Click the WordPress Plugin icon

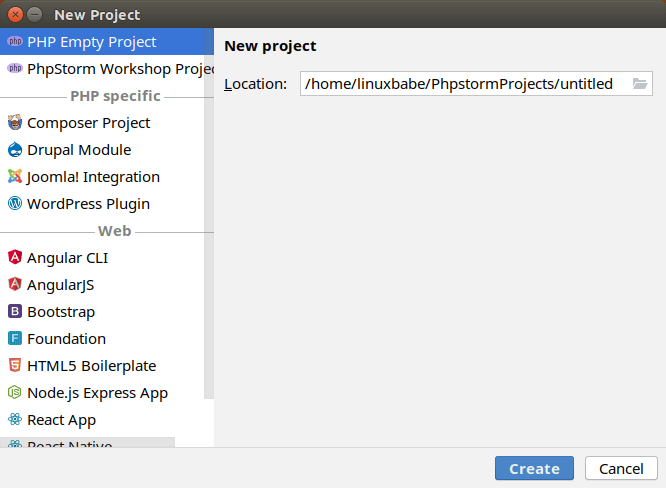[x=15, y=204]
